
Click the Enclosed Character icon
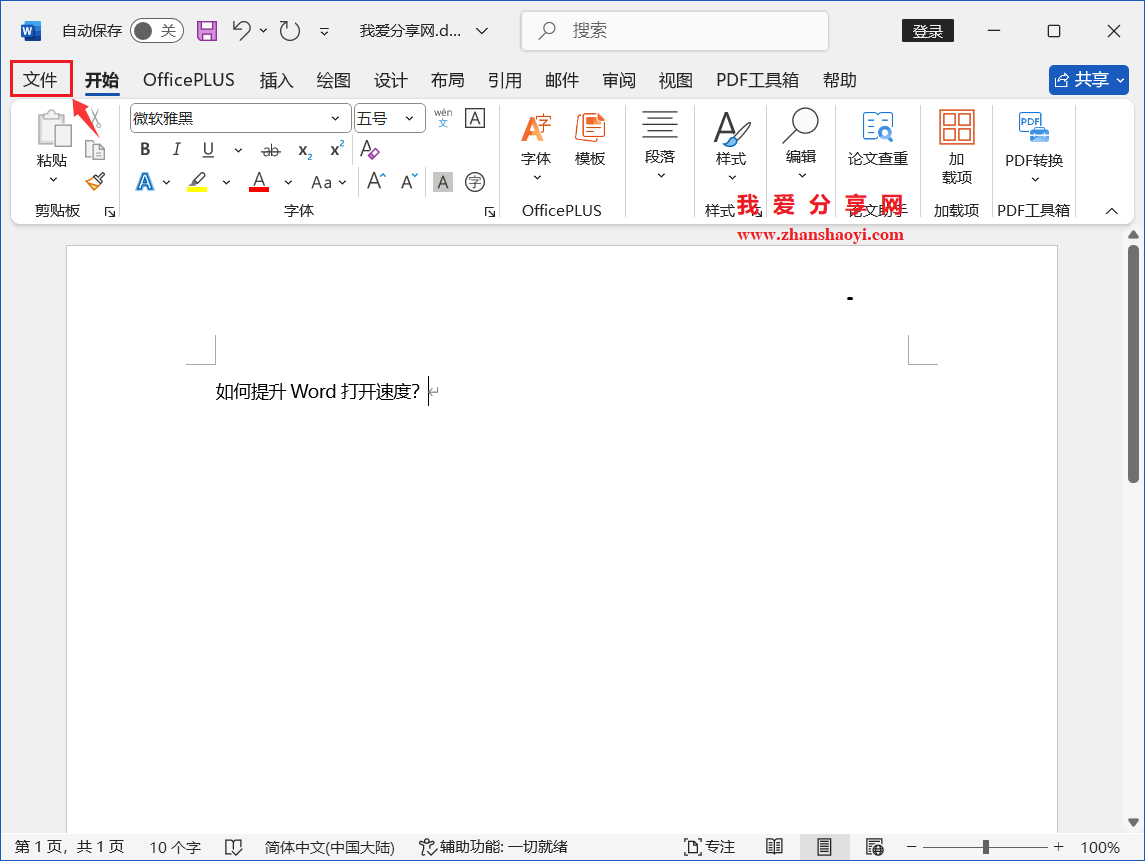(475, 182)
